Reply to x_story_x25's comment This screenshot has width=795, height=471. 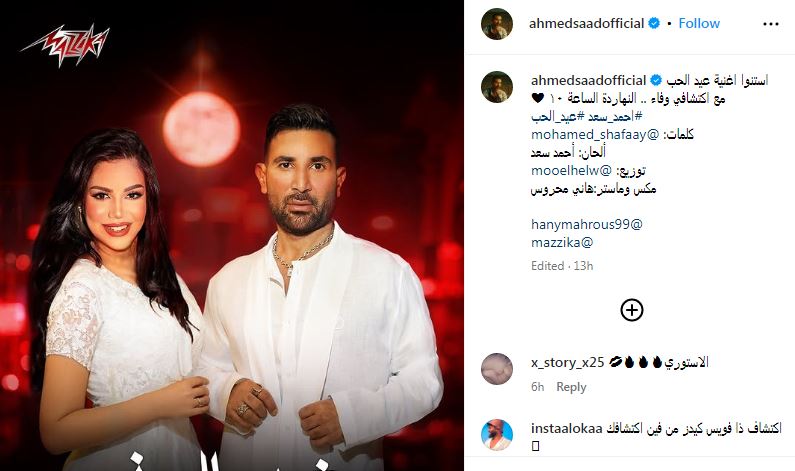(x=571, y=387)
